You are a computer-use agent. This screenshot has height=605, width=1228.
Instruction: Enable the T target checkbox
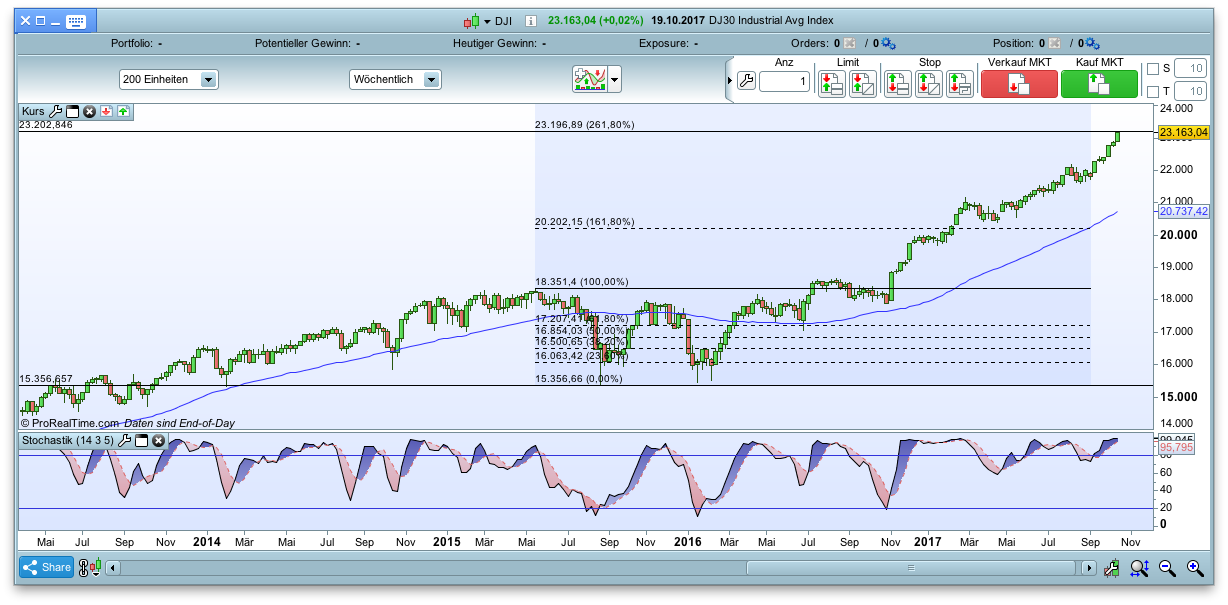[x=1152, y=91]
